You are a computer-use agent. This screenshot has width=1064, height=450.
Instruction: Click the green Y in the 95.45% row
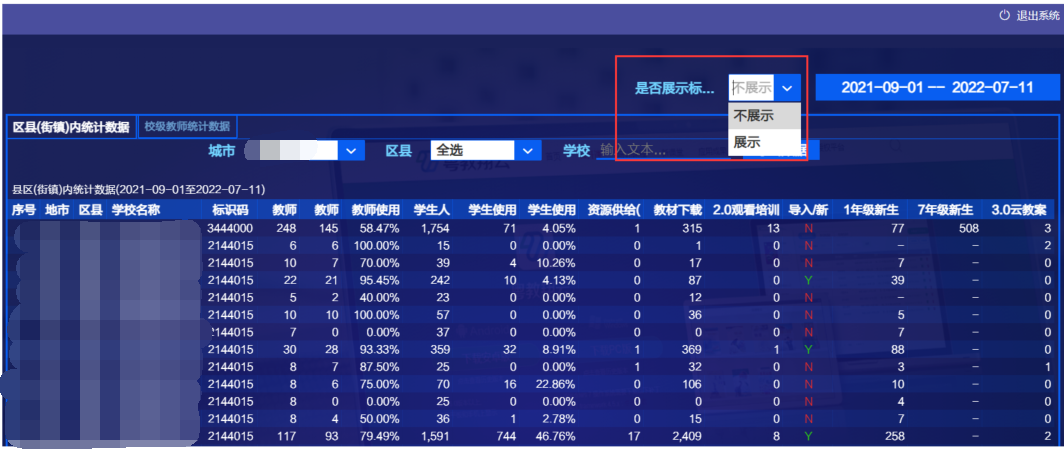[808, 280]
